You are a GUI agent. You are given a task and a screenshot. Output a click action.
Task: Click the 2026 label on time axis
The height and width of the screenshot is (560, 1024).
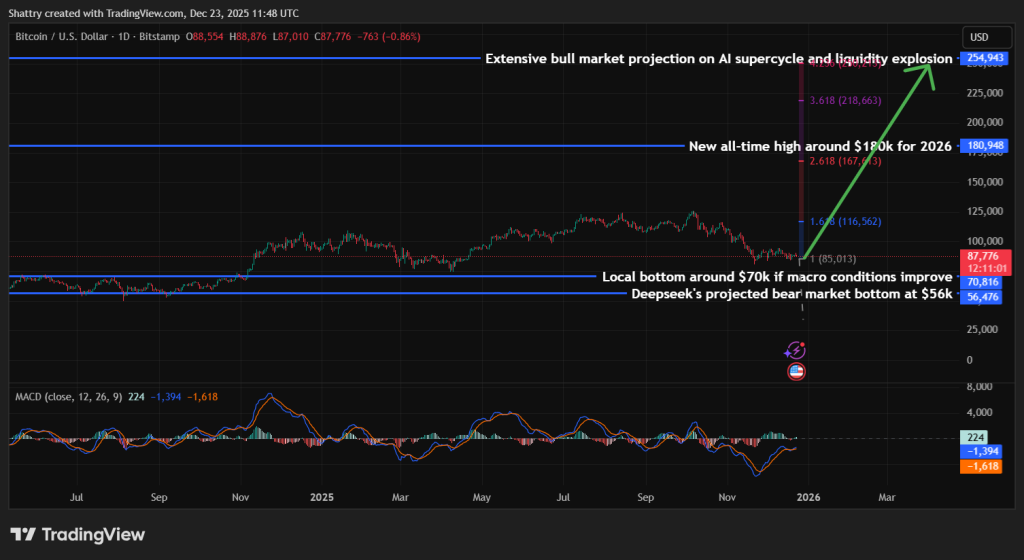tap(808, 497)
